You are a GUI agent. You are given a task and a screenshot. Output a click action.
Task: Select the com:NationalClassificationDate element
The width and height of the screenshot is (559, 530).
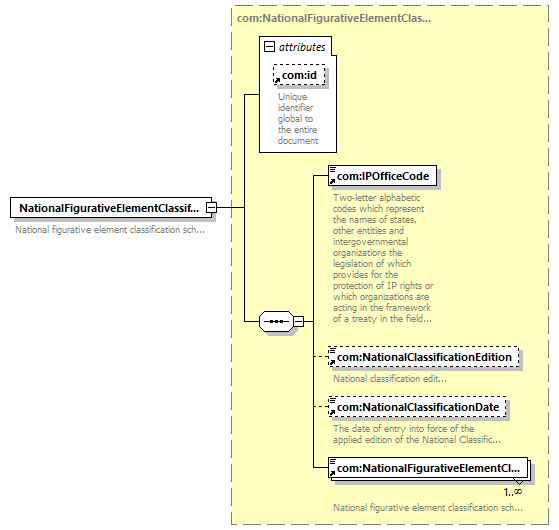click(x=417, y=407)
